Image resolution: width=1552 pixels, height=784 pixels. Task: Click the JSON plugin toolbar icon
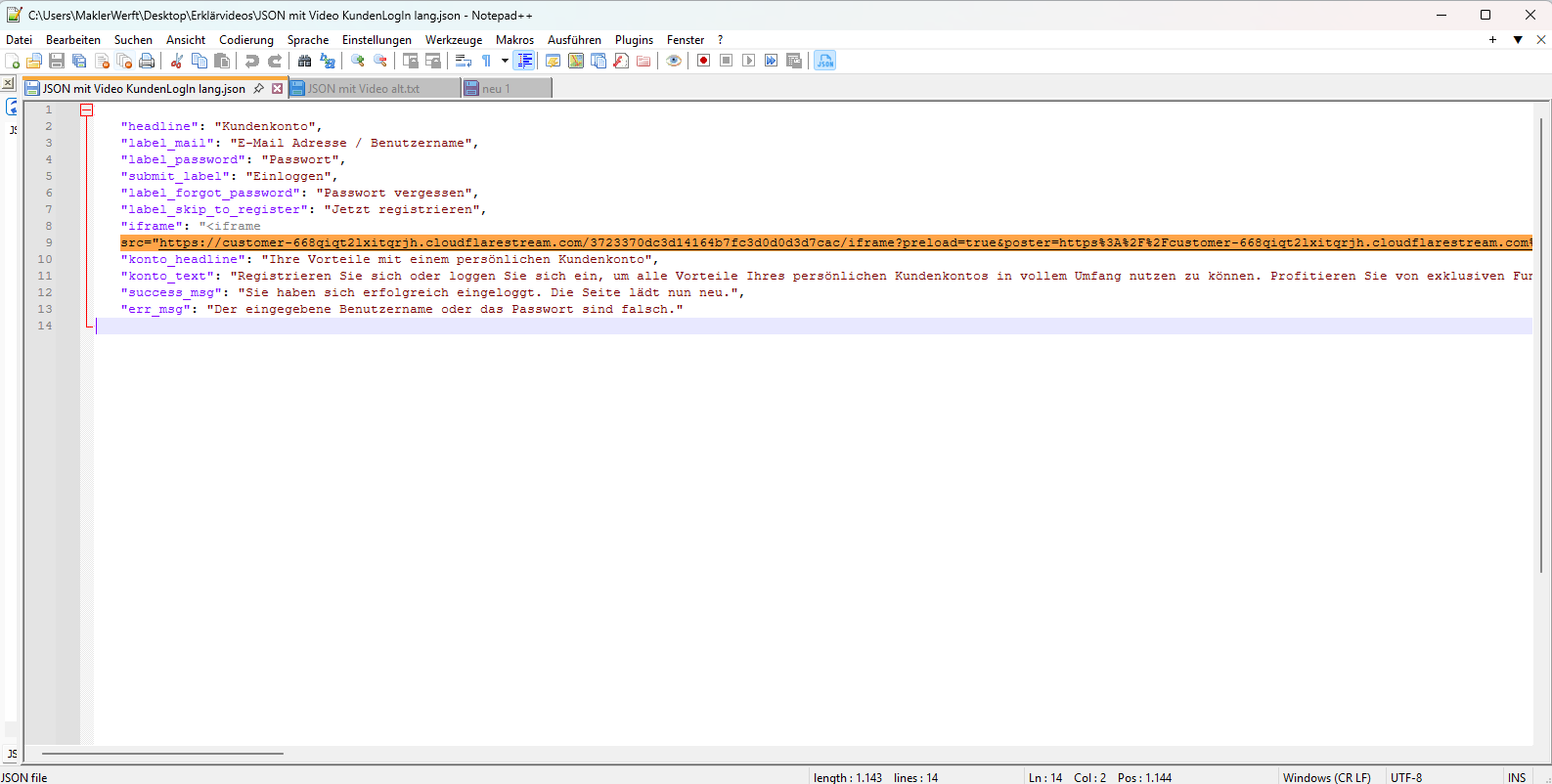pos(825,61)
